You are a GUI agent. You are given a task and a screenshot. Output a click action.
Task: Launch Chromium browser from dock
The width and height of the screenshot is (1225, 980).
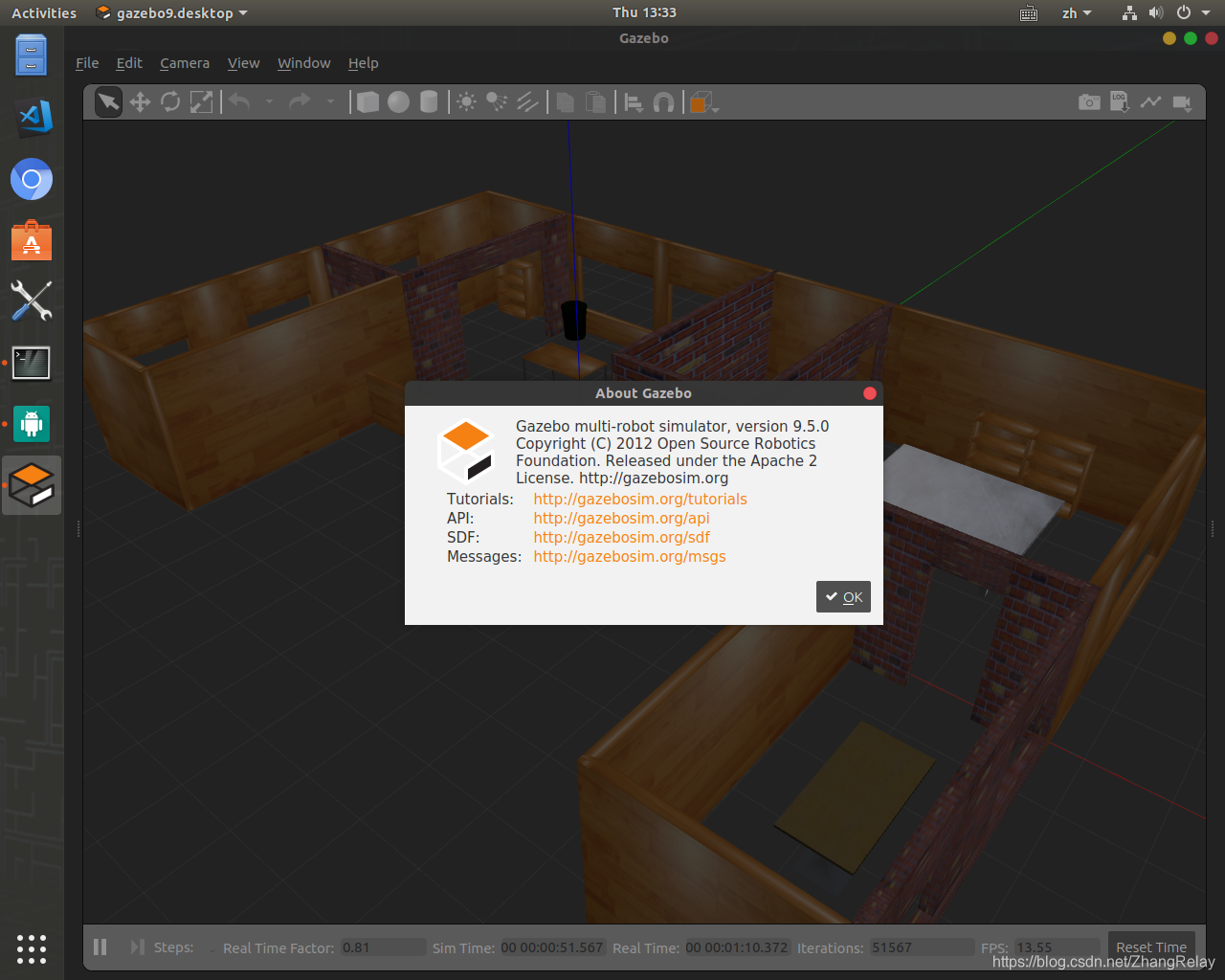[32, 179]
